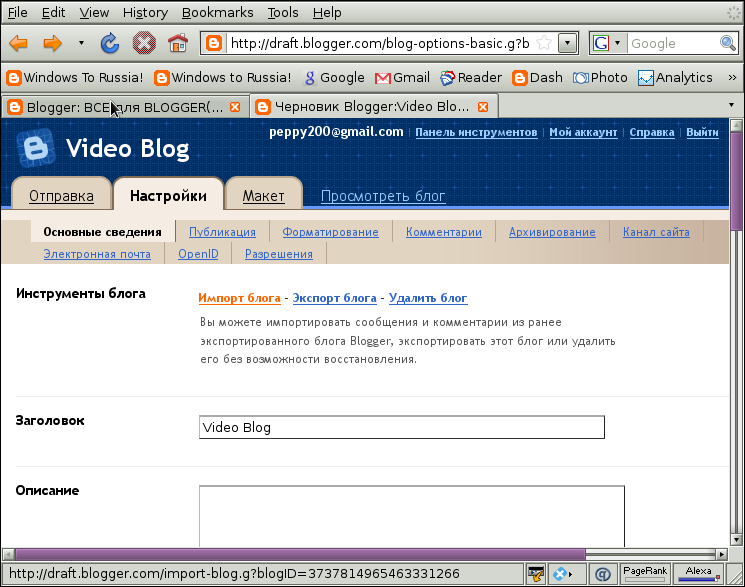This screenshot has height=587, width=745.
Task: Open the Help menu
Action: tap(327, 12)
